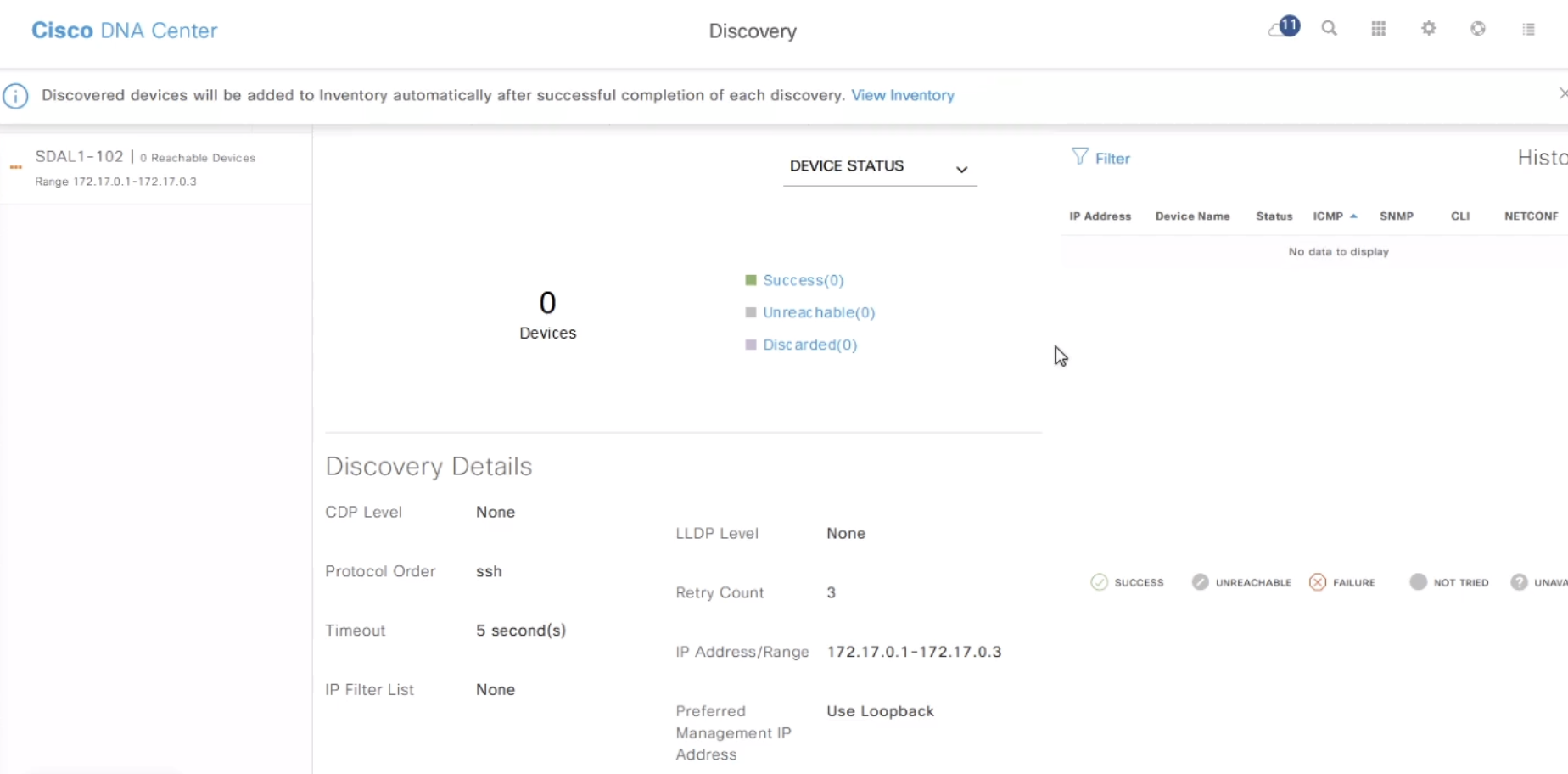Screen dimensions: 1568x774
Task: Open the SDAL1-102 orange ellipsis menu
Action: point(15,167)
